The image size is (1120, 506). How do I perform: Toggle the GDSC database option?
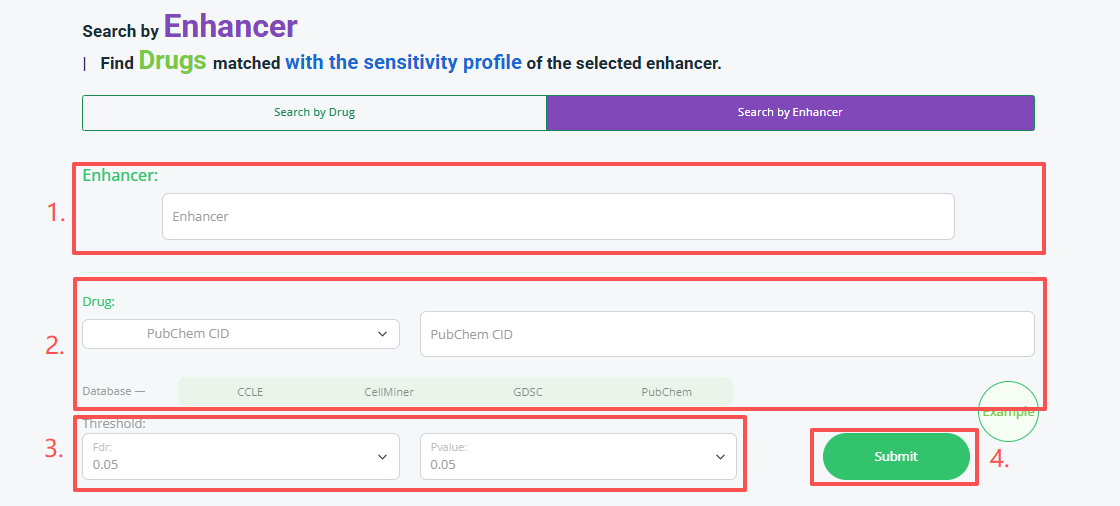(x=528, y=392)
